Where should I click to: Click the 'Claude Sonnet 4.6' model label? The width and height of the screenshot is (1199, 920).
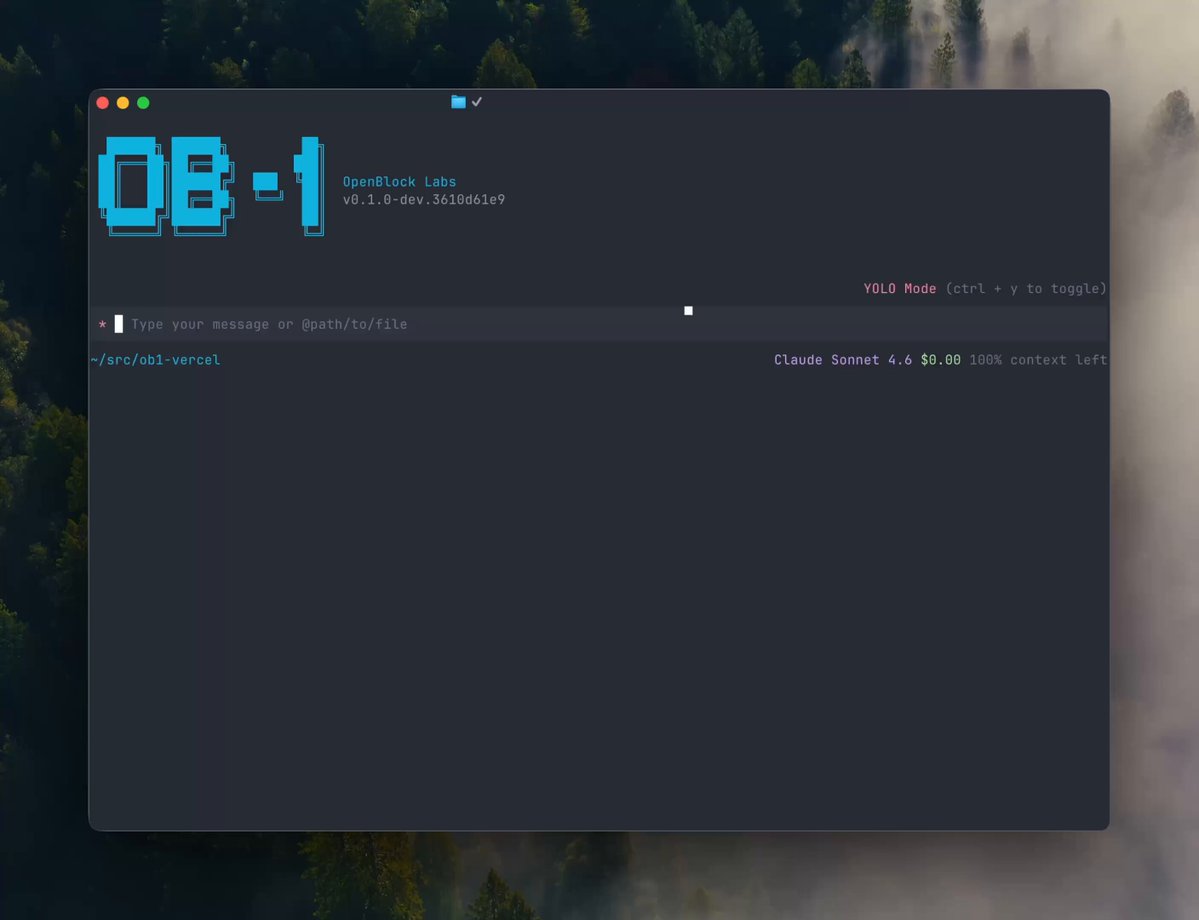(843, 359)
